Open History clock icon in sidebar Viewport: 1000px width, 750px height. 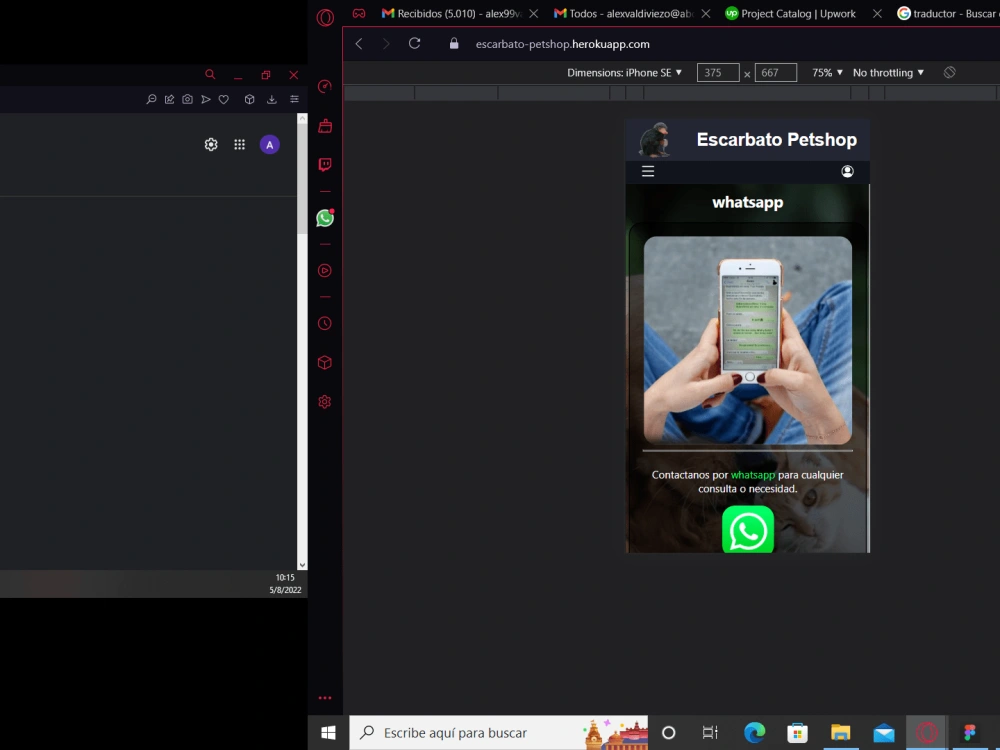325,323
